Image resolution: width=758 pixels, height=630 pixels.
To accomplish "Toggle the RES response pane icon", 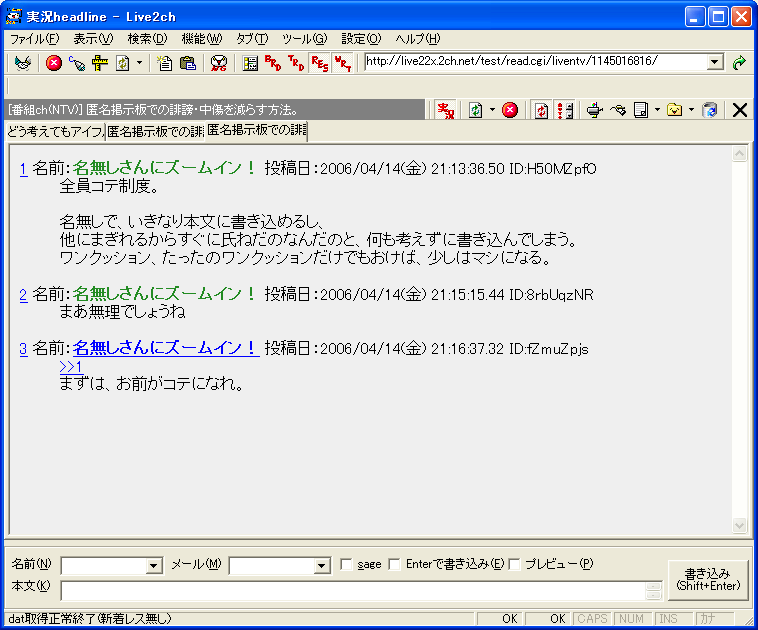I will point(320,63).
